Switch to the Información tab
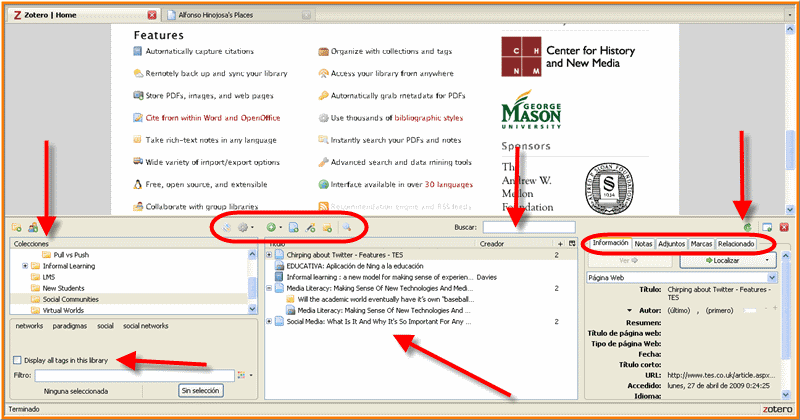Viewport: 800px width, 420px height. [x=610, y=243]
